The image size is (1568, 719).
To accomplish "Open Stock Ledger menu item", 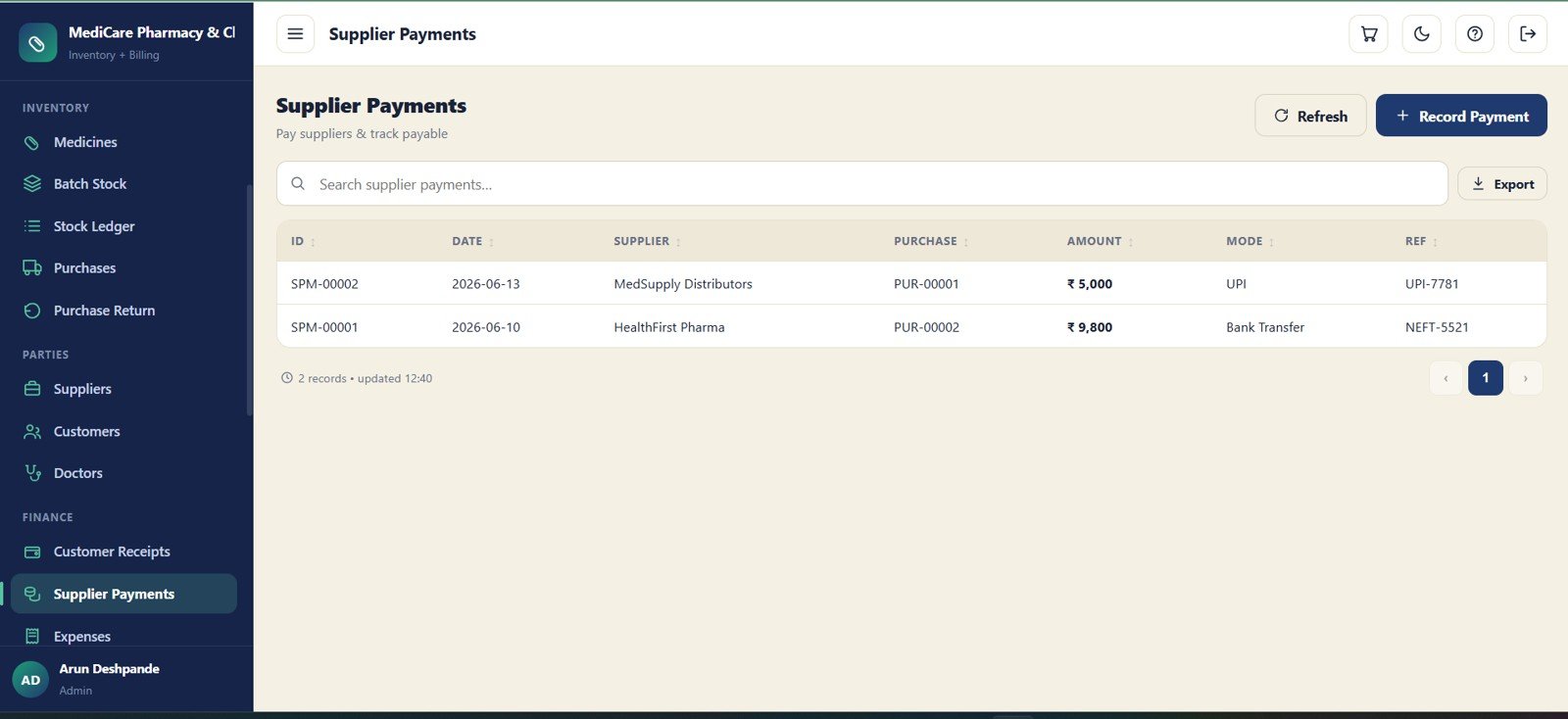I will 123,226.
